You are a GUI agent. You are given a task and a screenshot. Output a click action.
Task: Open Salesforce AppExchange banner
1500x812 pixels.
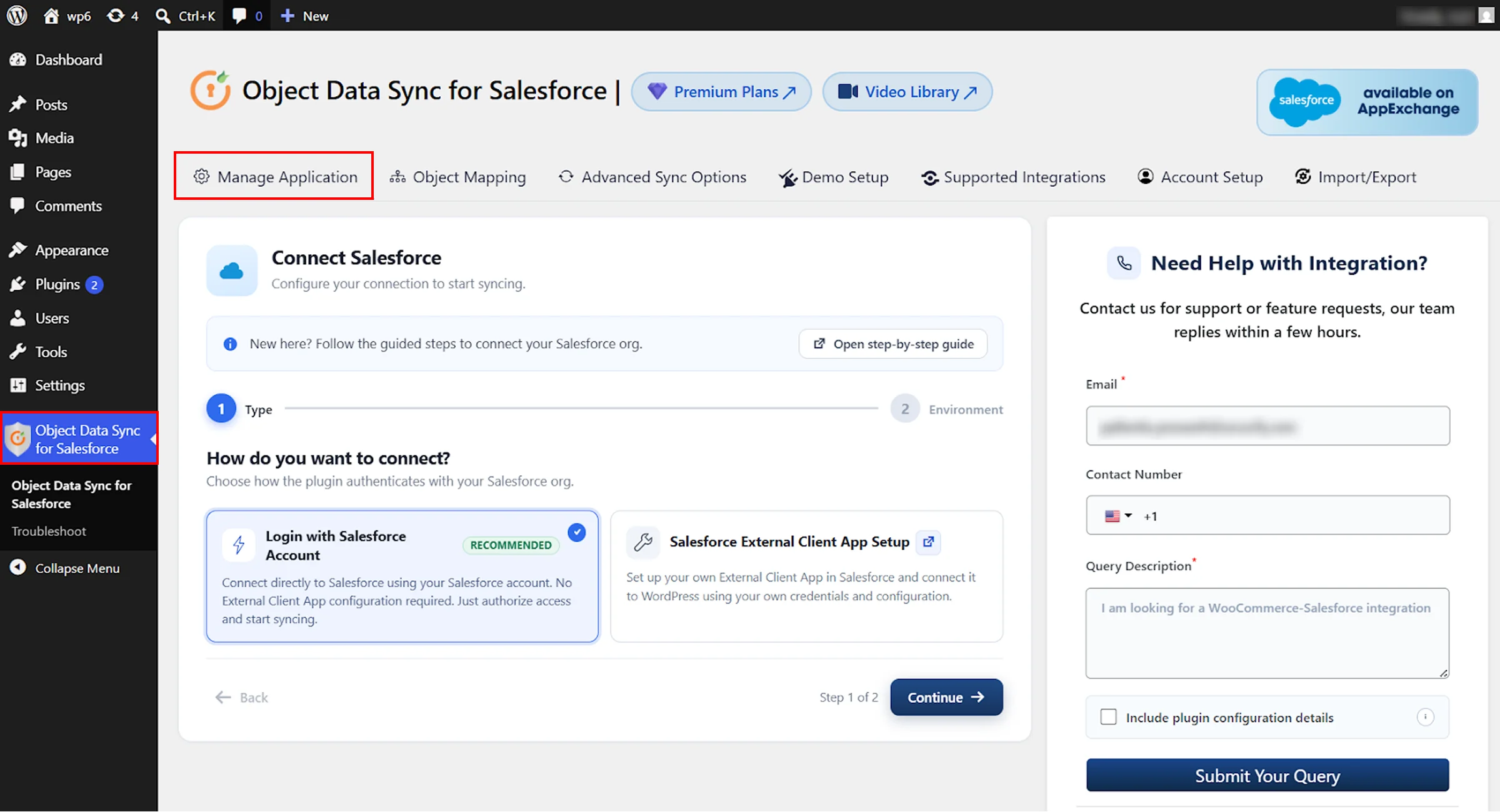click(x=1367, y=102)
